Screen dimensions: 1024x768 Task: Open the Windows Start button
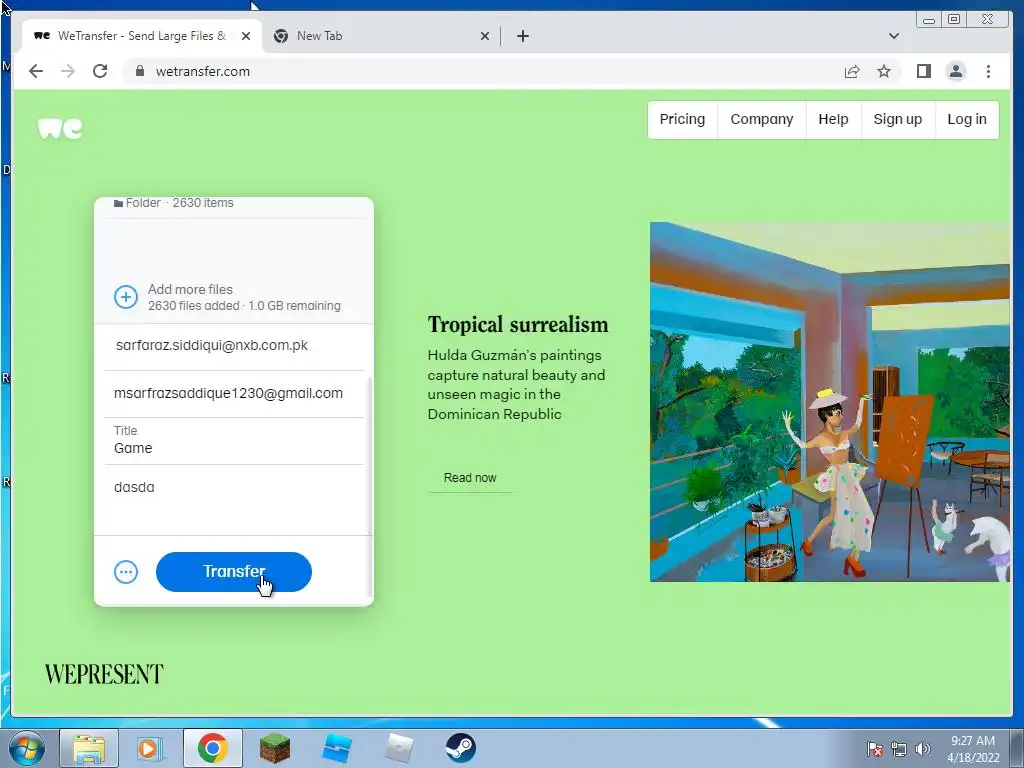[x=27, y=748]
